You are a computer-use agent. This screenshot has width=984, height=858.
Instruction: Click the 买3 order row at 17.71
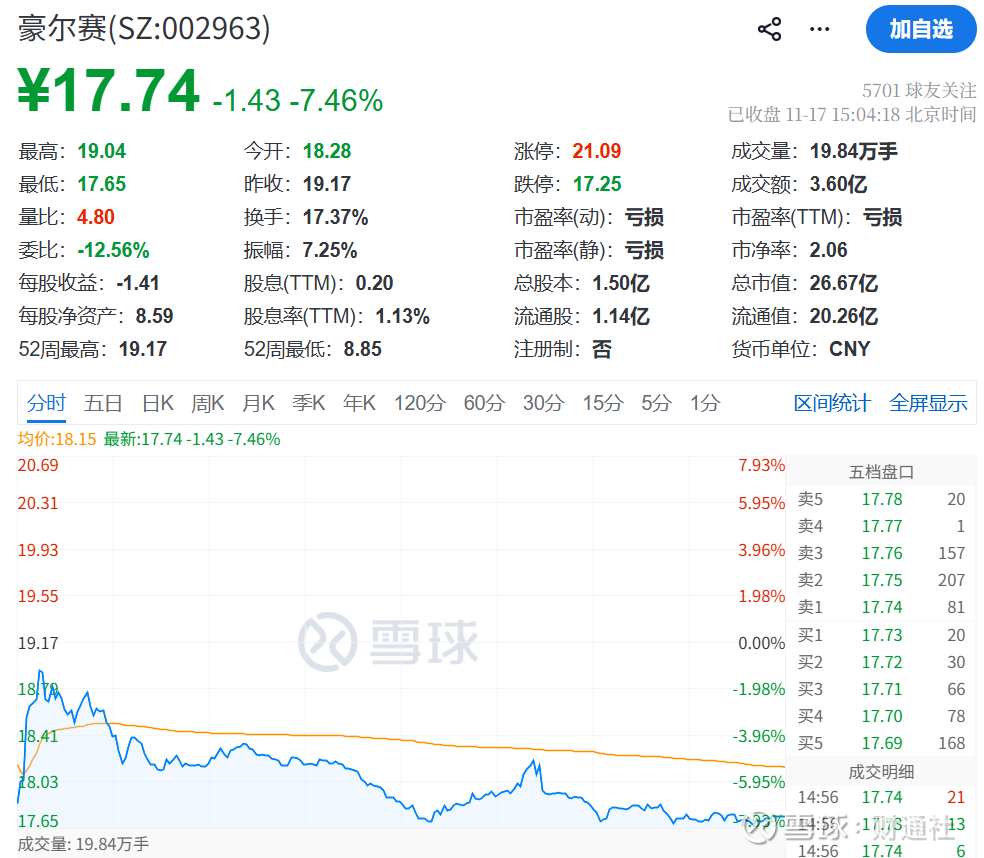[x=881, y=689]
